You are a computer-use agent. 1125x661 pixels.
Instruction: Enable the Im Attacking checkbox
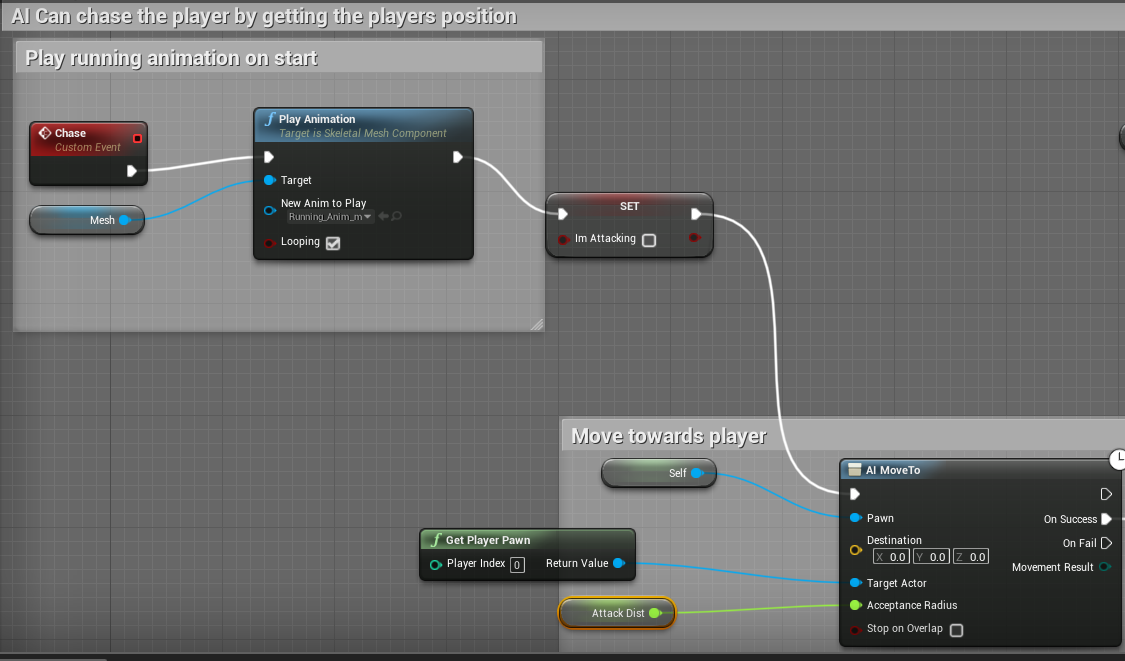click(649, 240)
